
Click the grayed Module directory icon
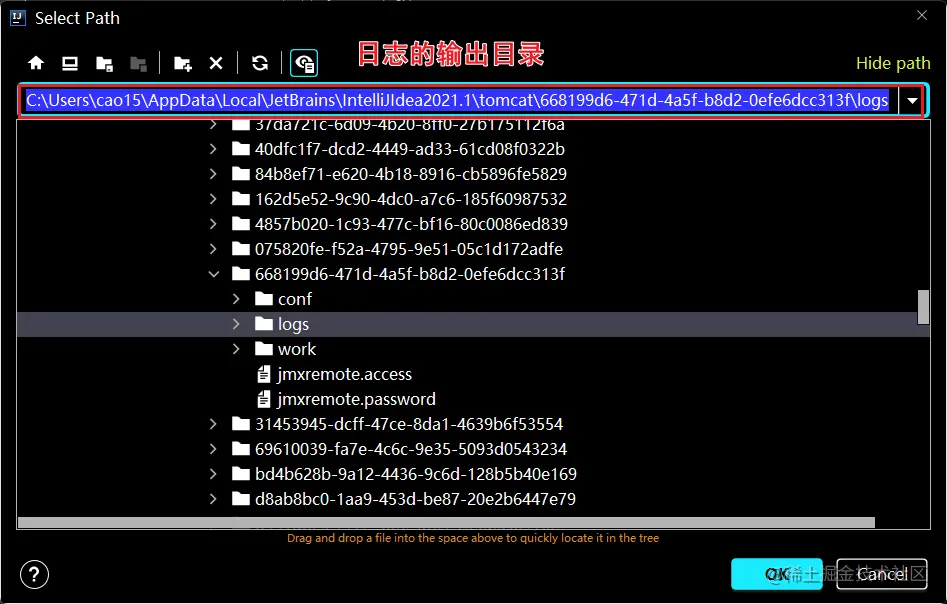[139, 63]
